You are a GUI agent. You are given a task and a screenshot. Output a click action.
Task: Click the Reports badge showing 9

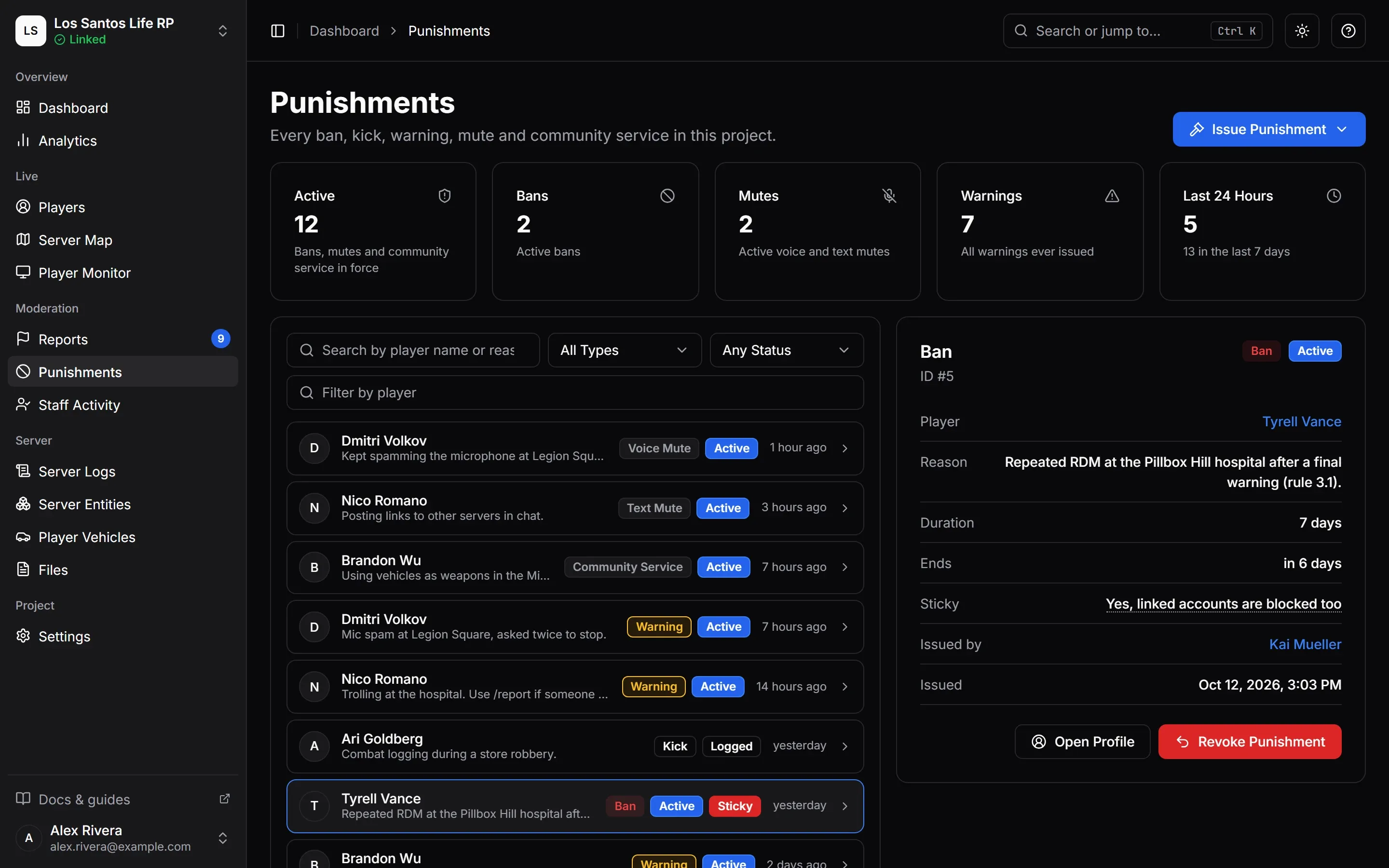point(220,339)
